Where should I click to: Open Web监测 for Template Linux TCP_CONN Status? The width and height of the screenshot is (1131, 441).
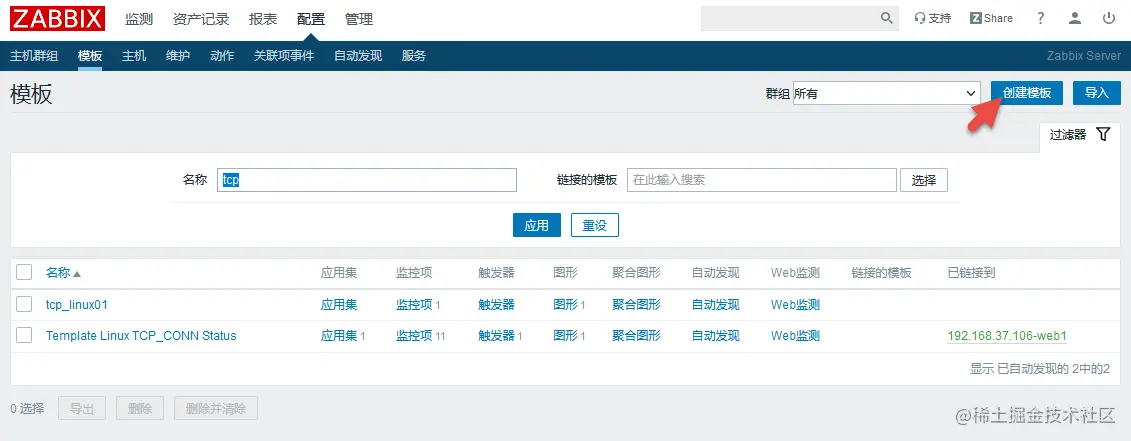[x=796, y=336]
